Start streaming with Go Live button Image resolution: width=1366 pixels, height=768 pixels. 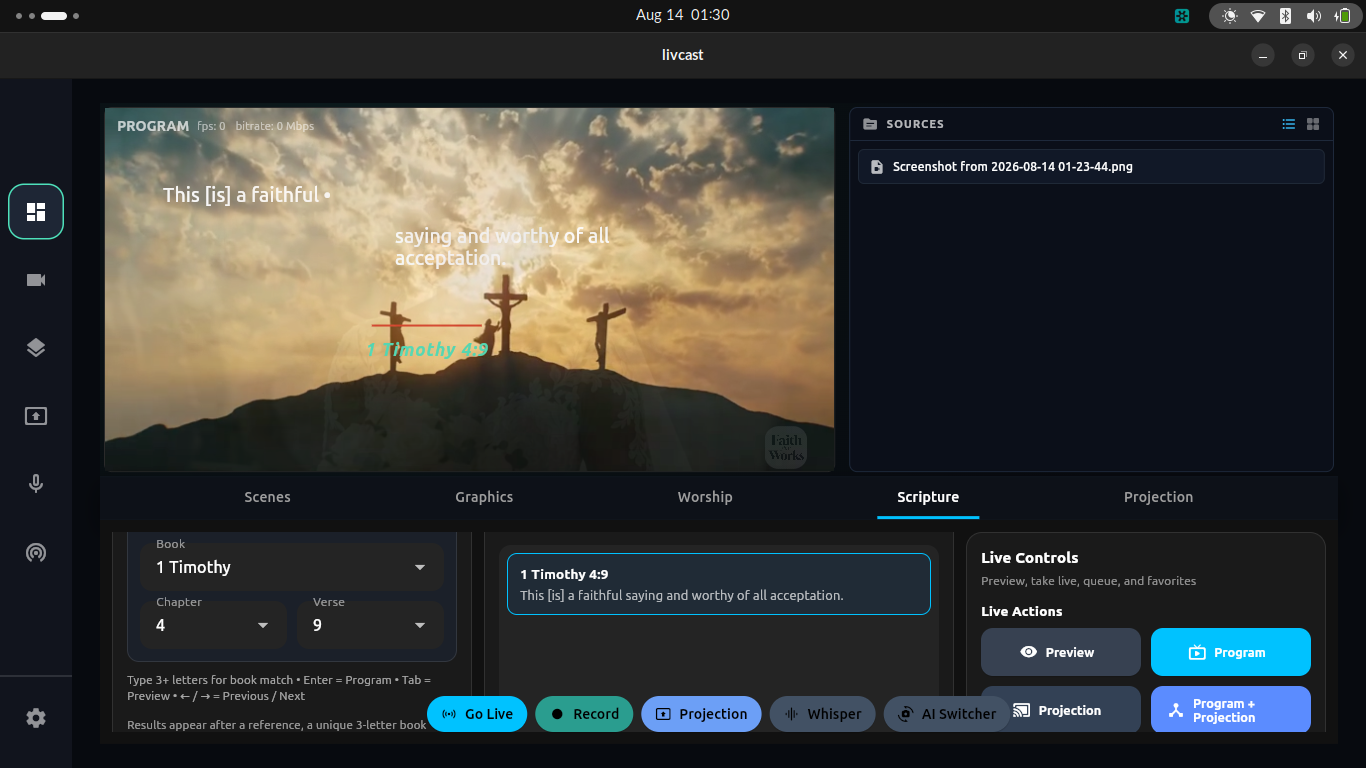pyautogui.click(x=477, y=714)
